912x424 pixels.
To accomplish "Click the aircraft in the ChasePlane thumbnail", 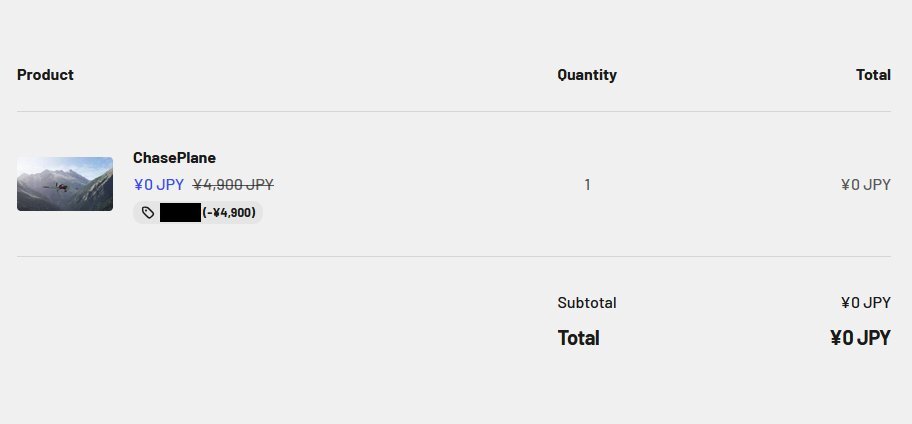I will pyautogui.click(x=60, y=186).
